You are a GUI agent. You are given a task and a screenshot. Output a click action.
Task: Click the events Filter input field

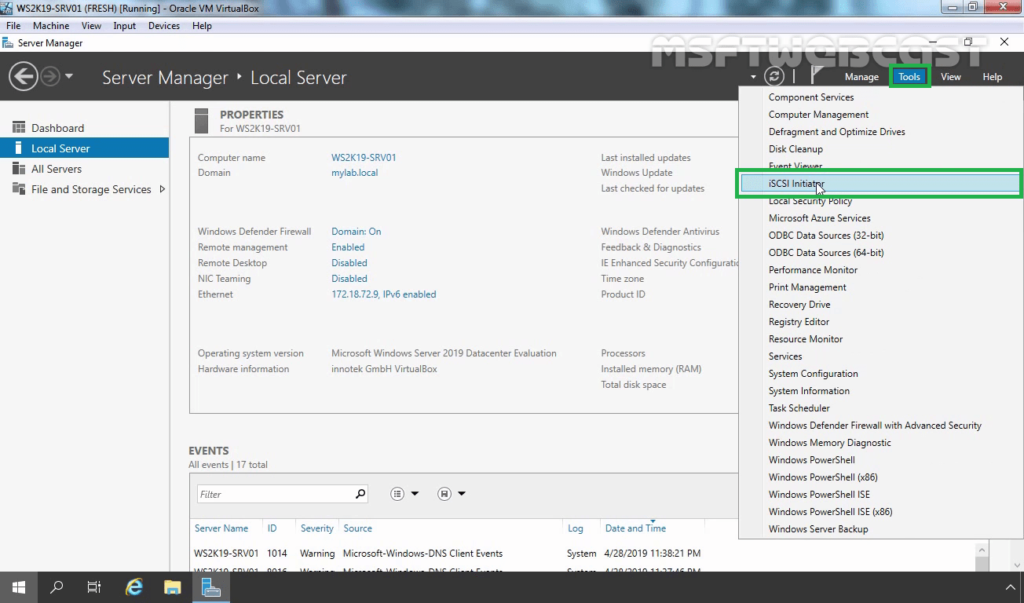[282, 494]
